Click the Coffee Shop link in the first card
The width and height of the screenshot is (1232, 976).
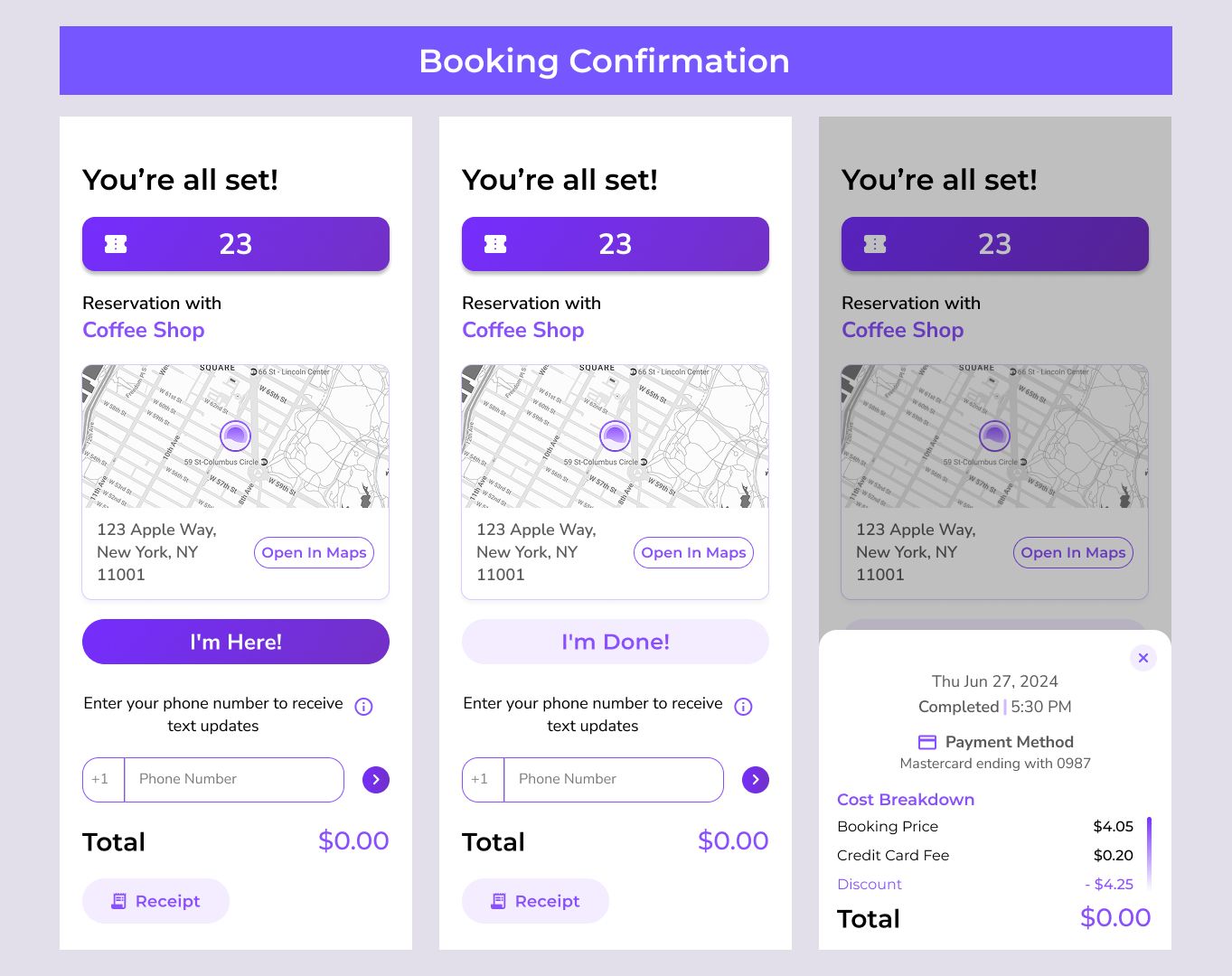point(144,330)
